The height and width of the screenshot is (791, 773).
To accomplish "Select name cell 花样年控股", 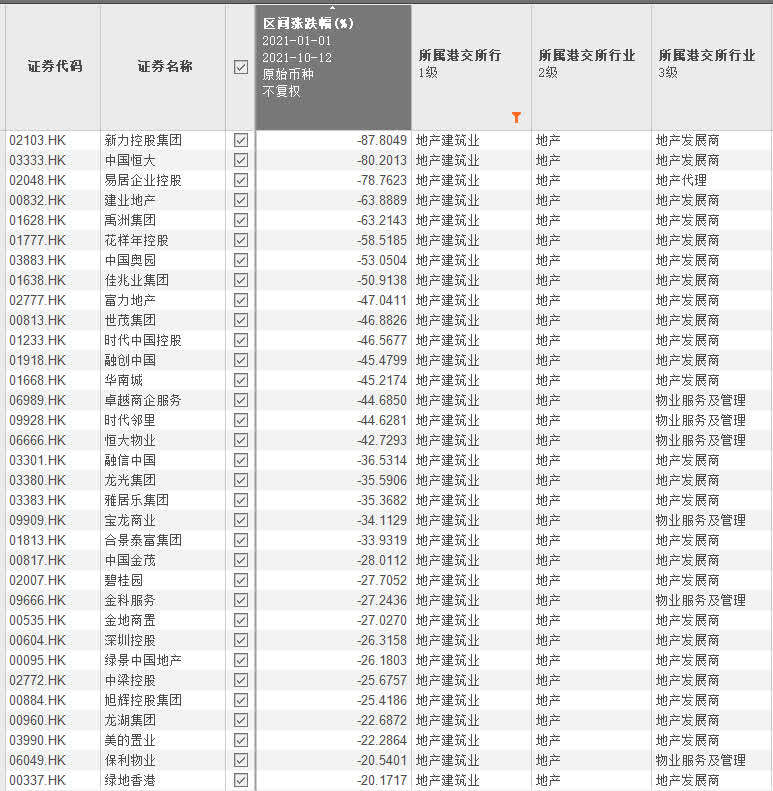I will (137, 240).
